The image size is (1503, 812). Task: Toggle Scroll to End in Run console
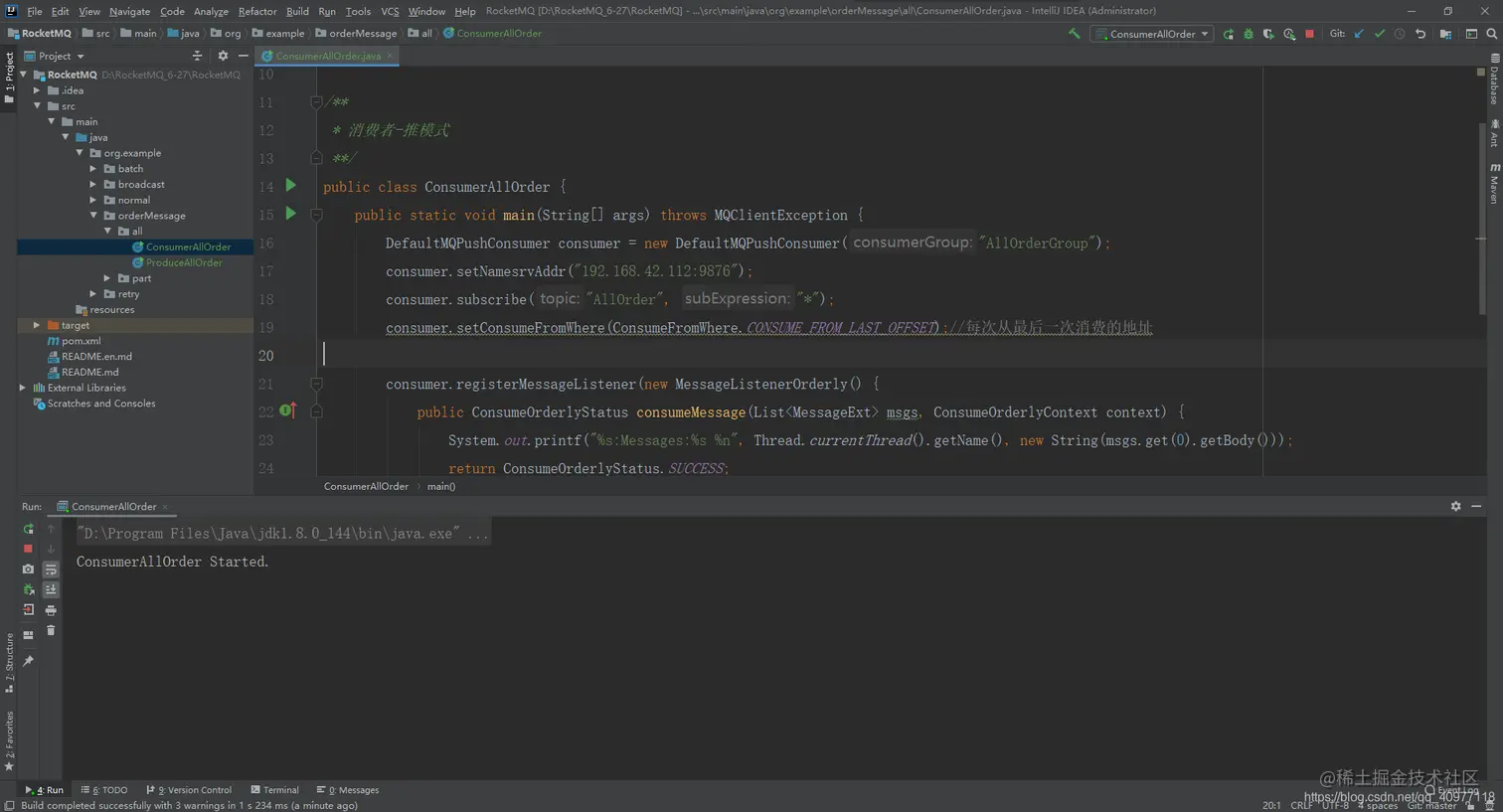[x=51, y=590]
